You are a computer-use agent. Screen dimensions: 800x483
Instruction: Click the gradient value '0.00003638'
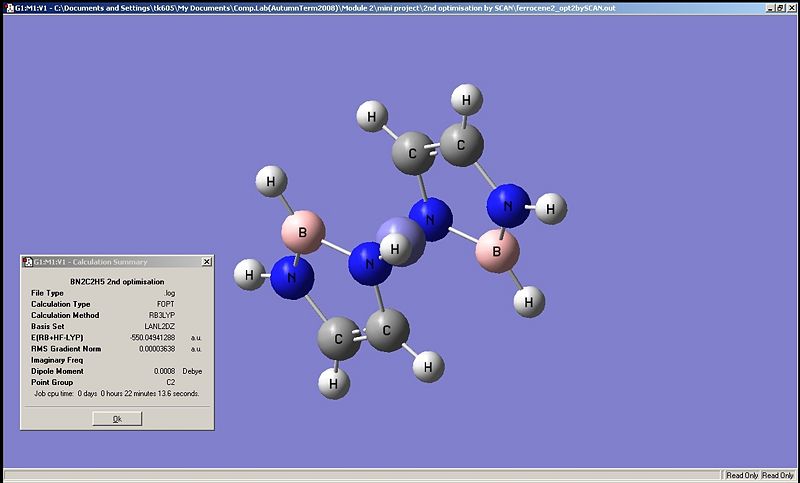[157, 349]
